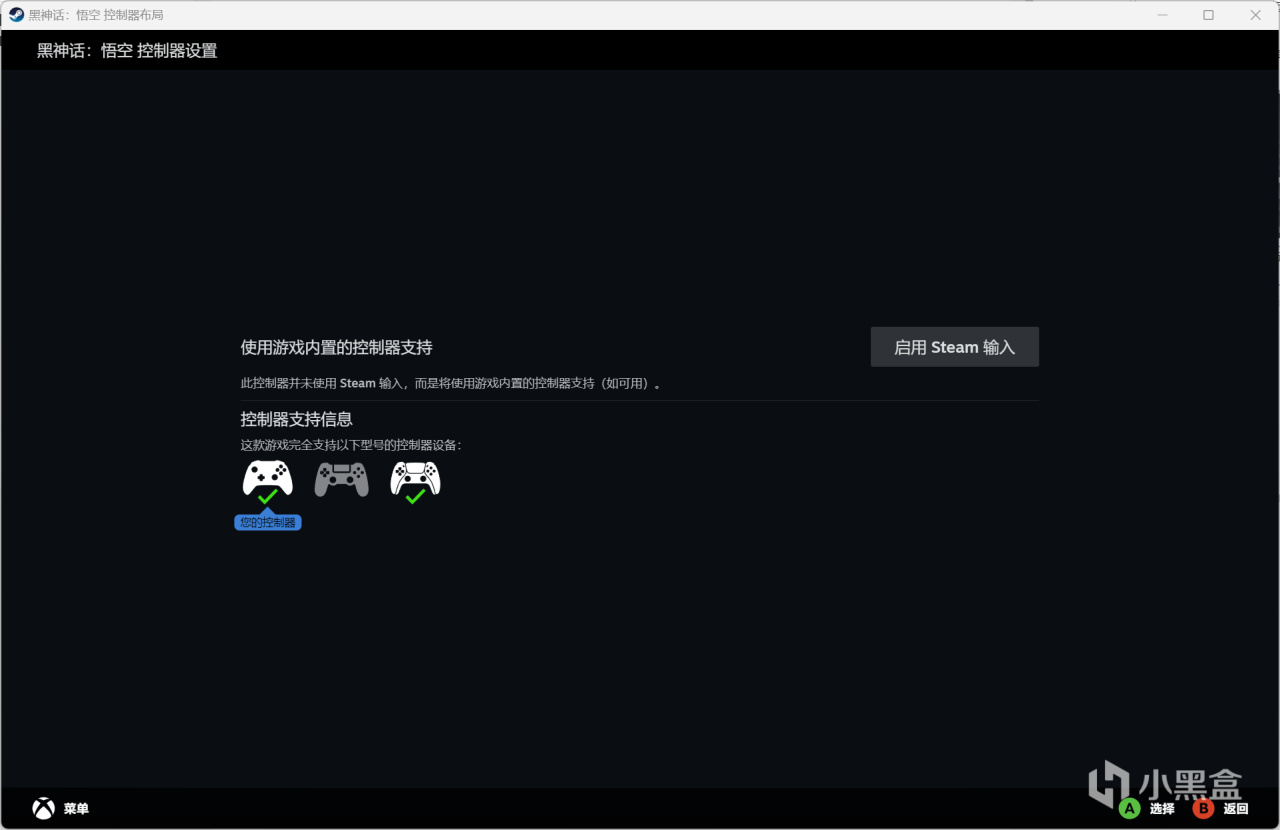Maximize the controller layout window
Image resolution: width=1280 pixels, height=830 pixels.
[1208, 15]
